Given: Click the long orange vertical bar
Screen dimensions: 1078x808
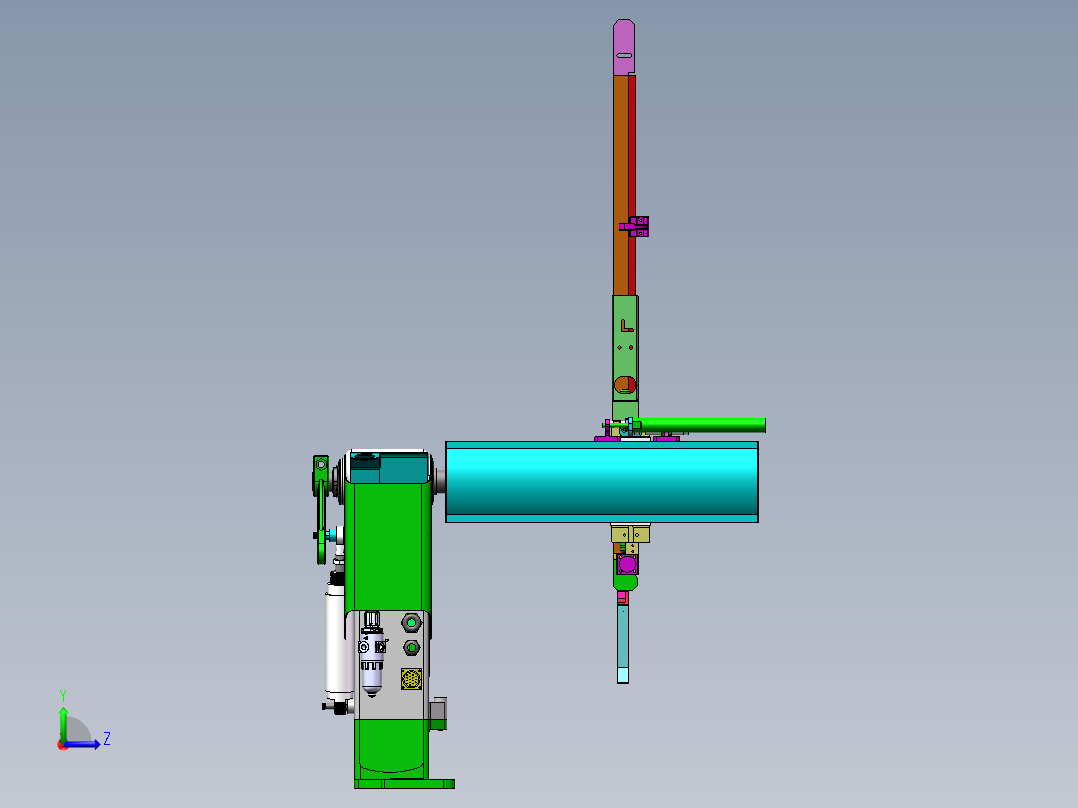Looking at the screenshot, I should point(620,185).
